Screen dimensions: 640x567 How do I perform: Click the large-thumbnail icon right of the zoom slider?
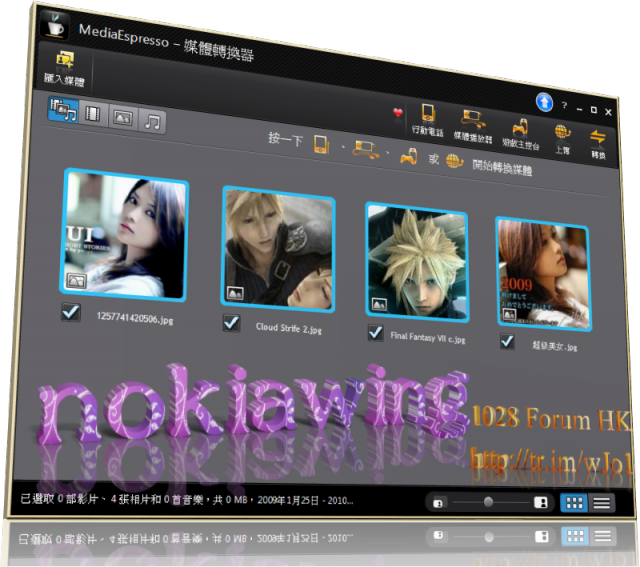541,503
